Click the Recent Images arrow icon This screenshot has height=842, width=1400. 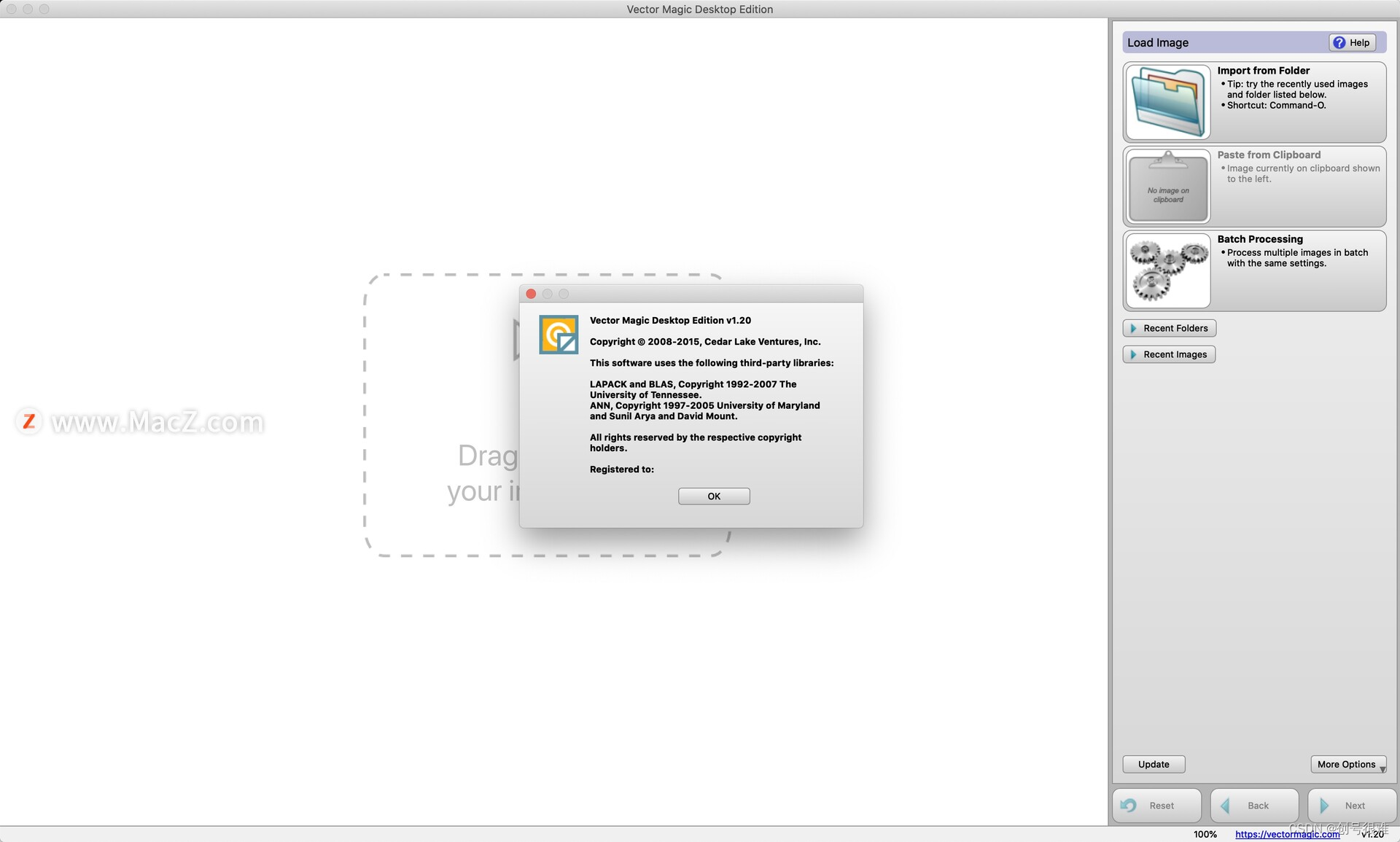tap(1133, 354)
